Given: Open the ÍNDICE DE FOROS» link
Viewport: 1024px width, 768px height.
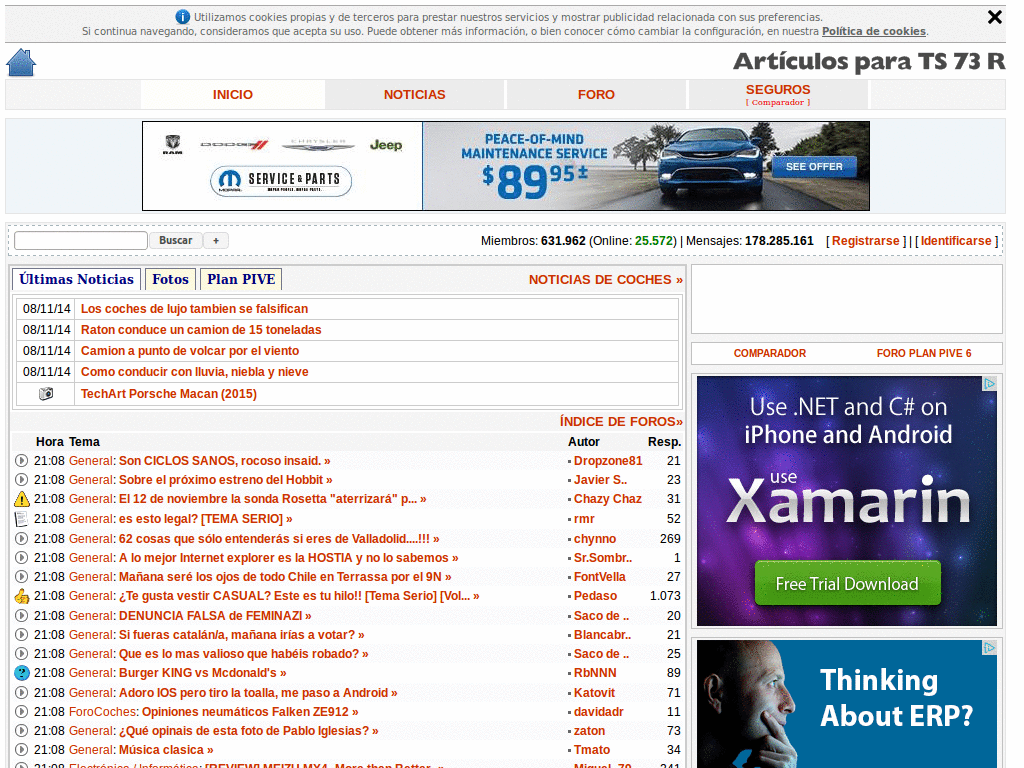Looking at the screenshot, I should click(621, 421).
